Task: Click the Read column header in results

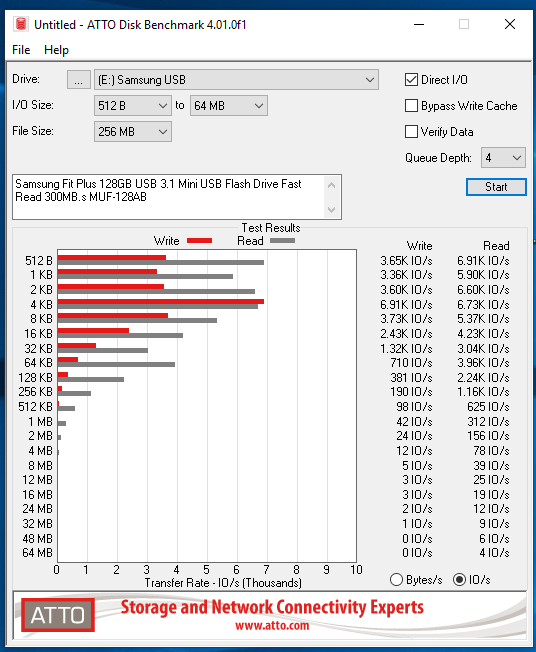Action: coord(496,246)
